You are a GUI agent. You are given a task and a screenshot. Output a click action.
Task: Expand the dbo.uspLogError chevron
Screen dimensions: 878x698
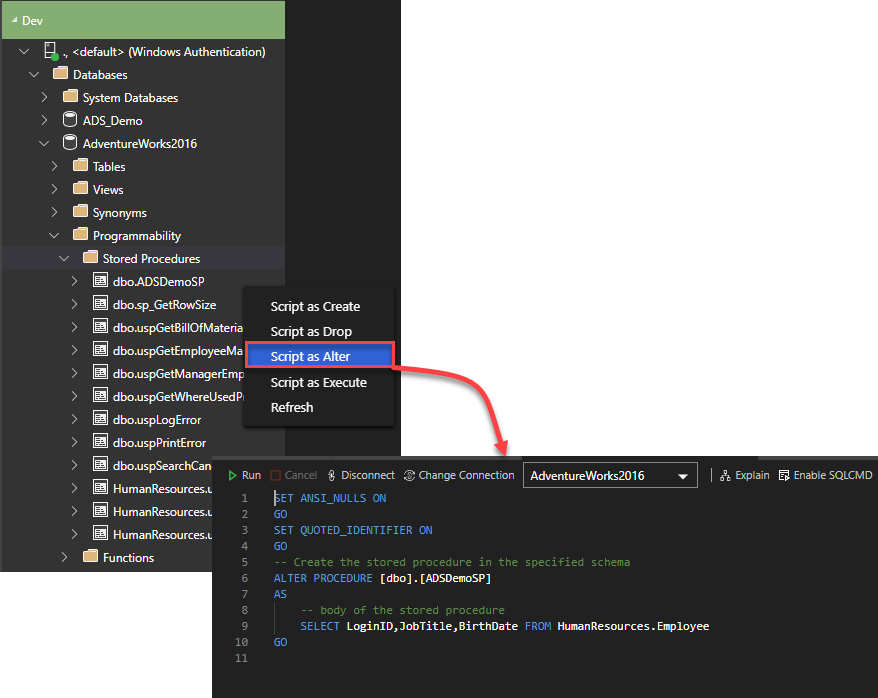pos(74,419)
